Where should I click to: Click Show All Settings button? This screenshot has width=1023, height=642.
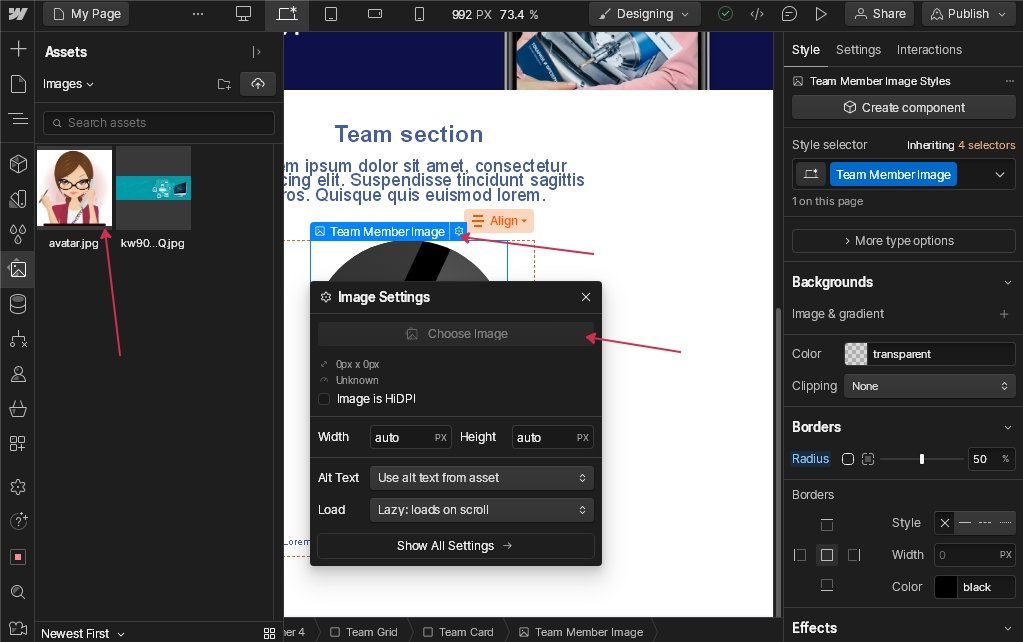point(455,546)
